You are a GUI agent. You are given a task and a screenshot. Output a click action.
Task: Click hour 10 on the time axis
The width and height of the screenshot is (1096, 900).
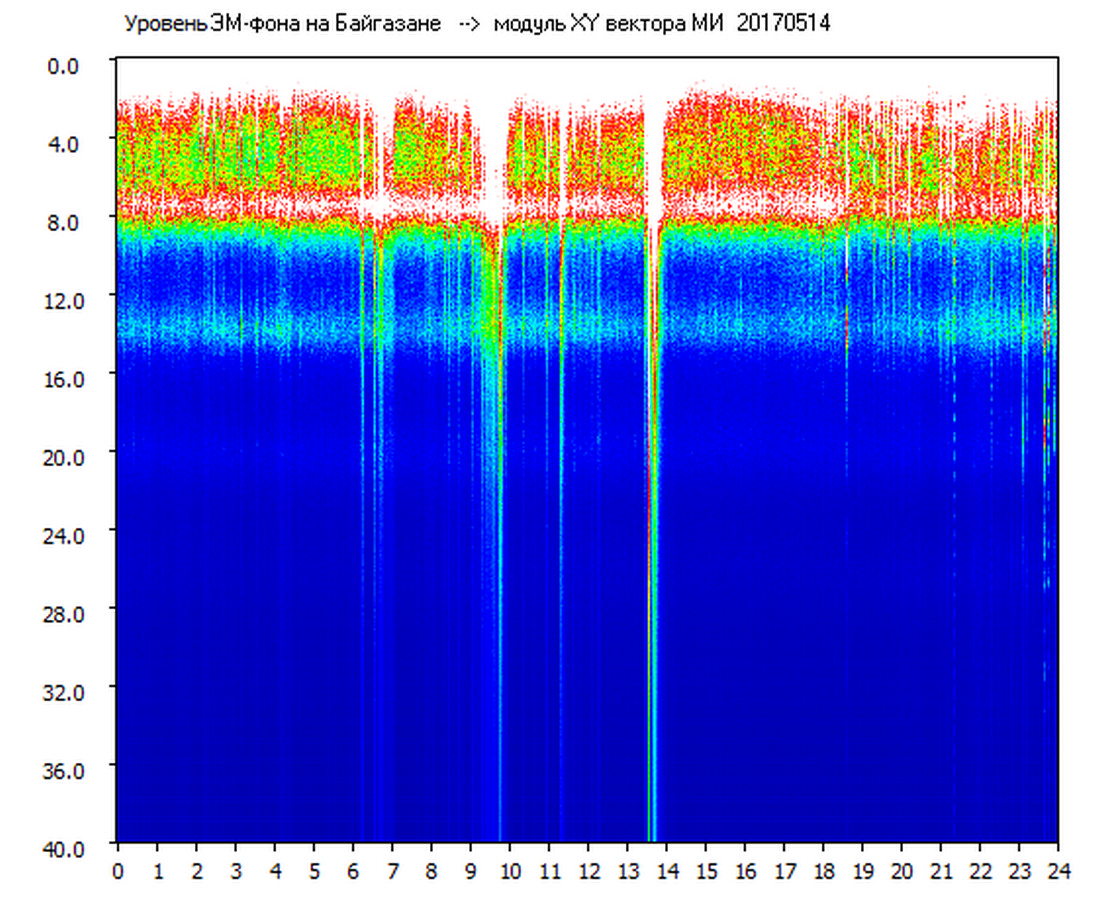pyautogui.click(x=510, y=871)
